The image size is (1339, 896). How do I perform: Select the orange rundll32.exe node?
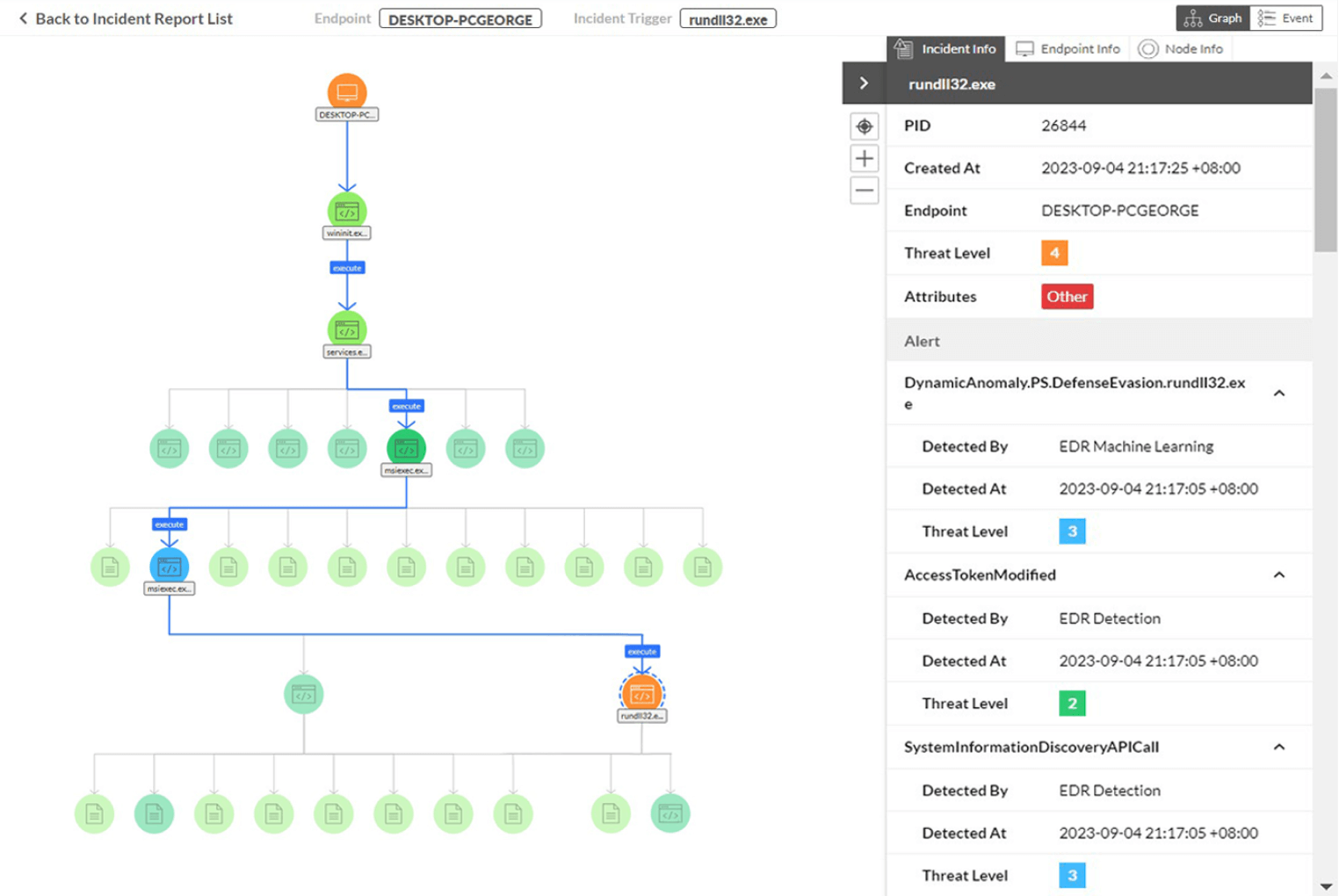642,695
